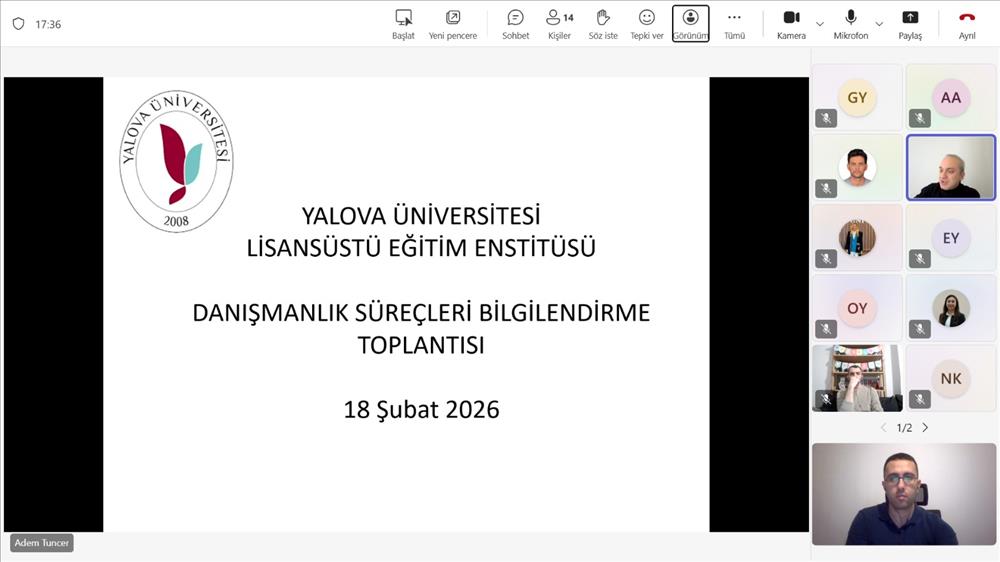The width and height of the screenshot is (1000, 562).
Task: Open Yeni pencere pop-out
Action: tap(452, 24)
